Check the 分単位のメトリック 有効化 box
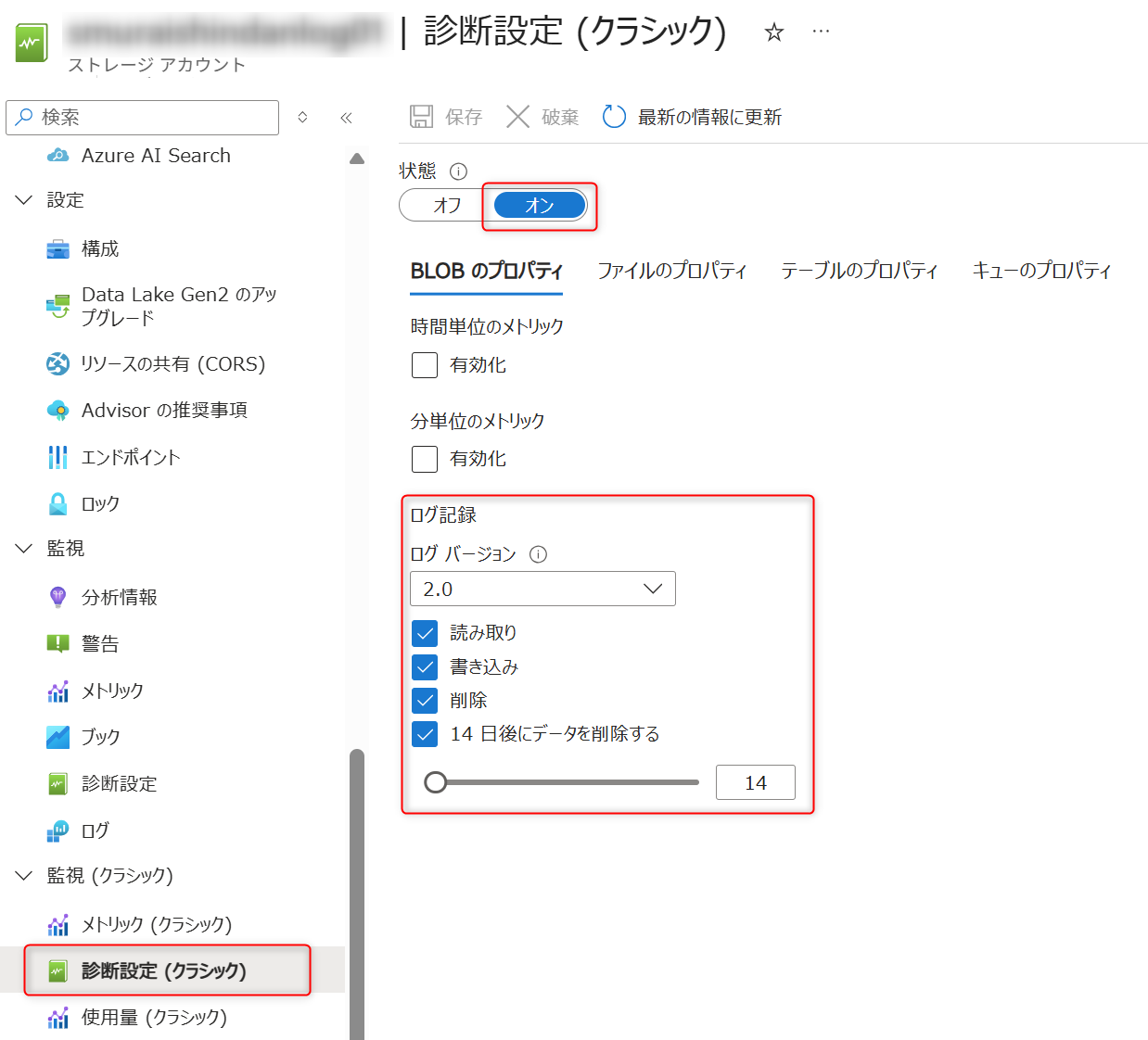 coord(424,458)
